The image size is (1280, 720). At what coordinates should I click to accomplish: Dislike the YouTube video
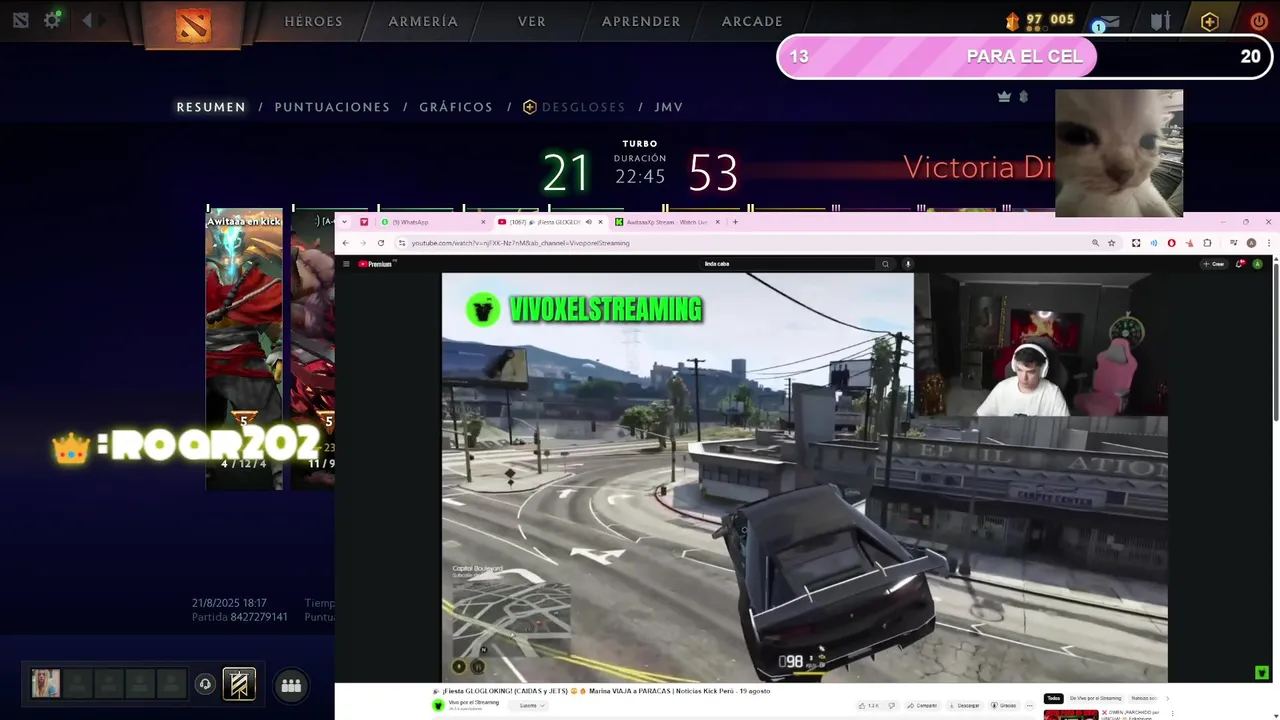890,706
